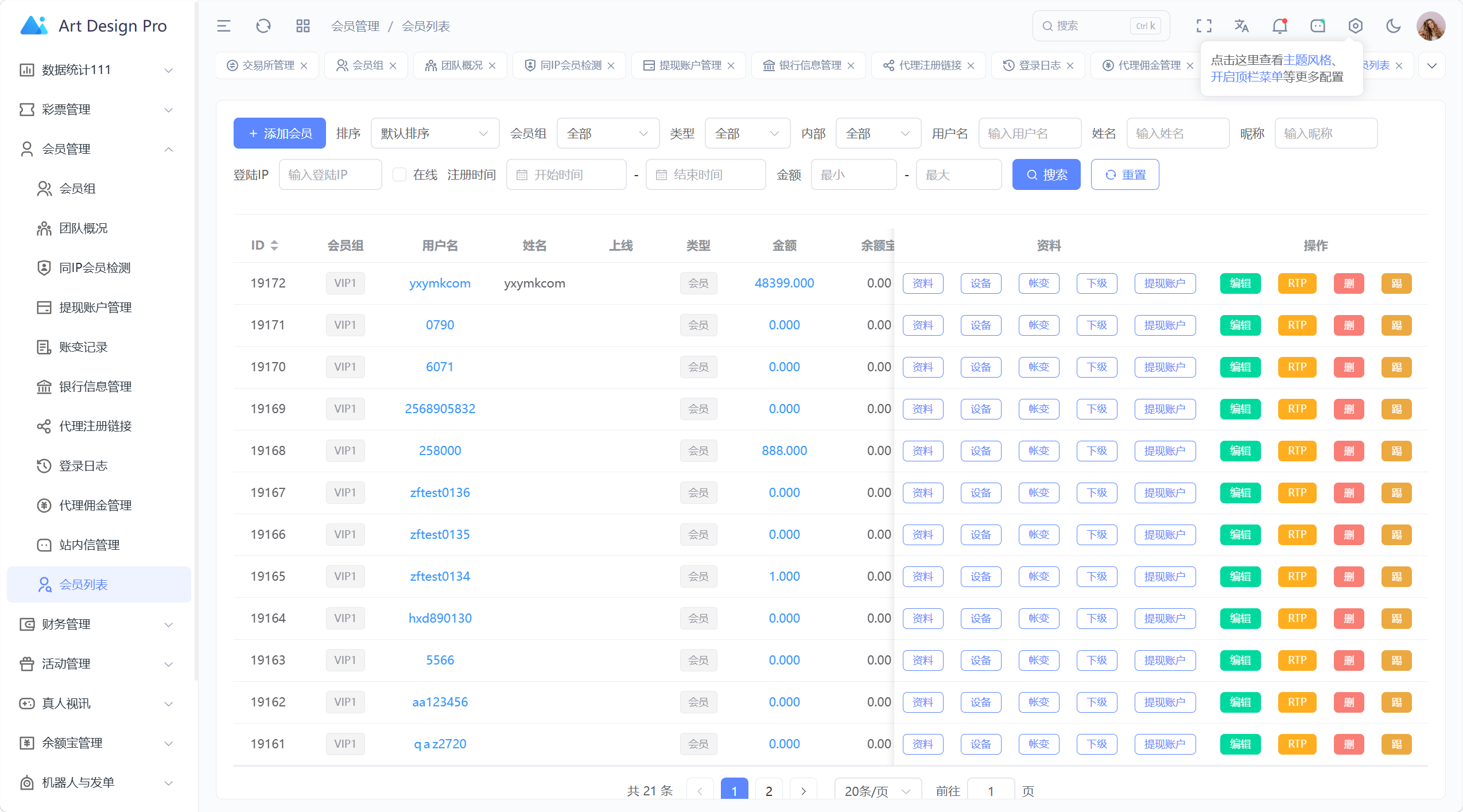
Task: Open the 20条/页 page size dropdown
Action: [878, 791]
